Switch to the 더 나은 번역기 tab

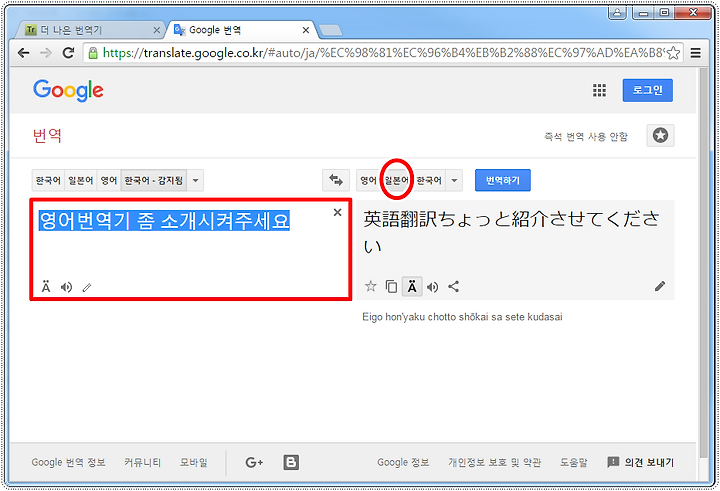click(x=90, y=30)
